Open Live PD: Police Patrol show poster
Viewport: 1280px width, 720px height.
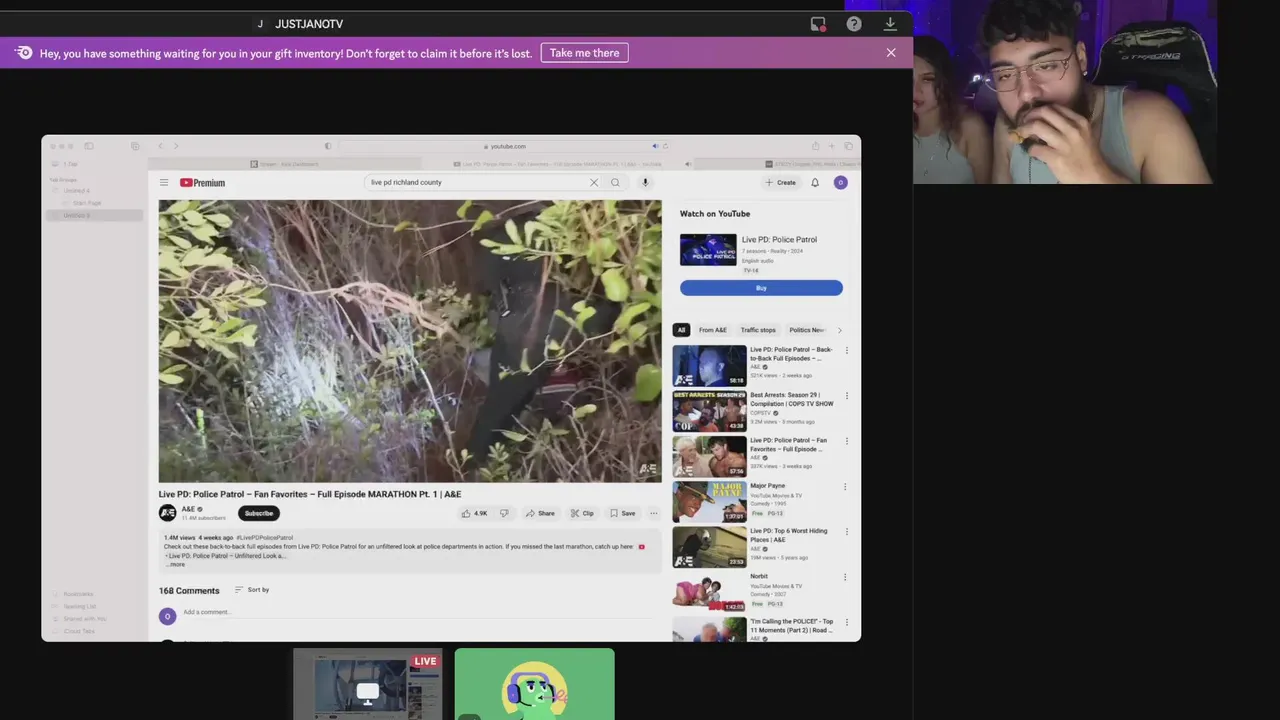click(x=708, y=250)
